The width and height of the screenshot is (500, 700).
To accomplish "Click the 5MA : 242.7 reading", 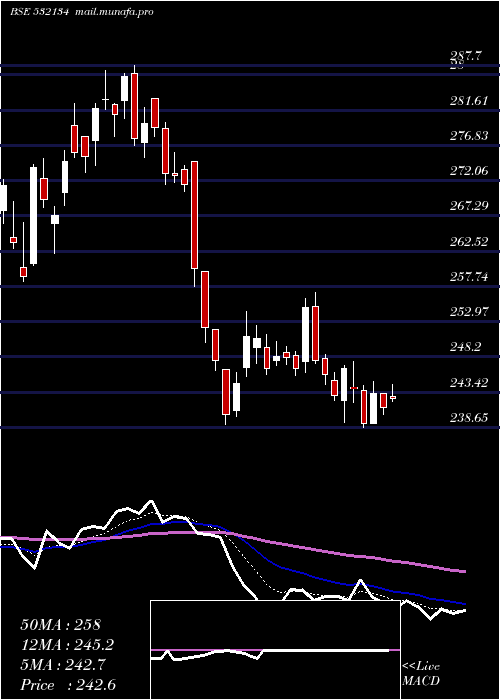I will 63,665.
